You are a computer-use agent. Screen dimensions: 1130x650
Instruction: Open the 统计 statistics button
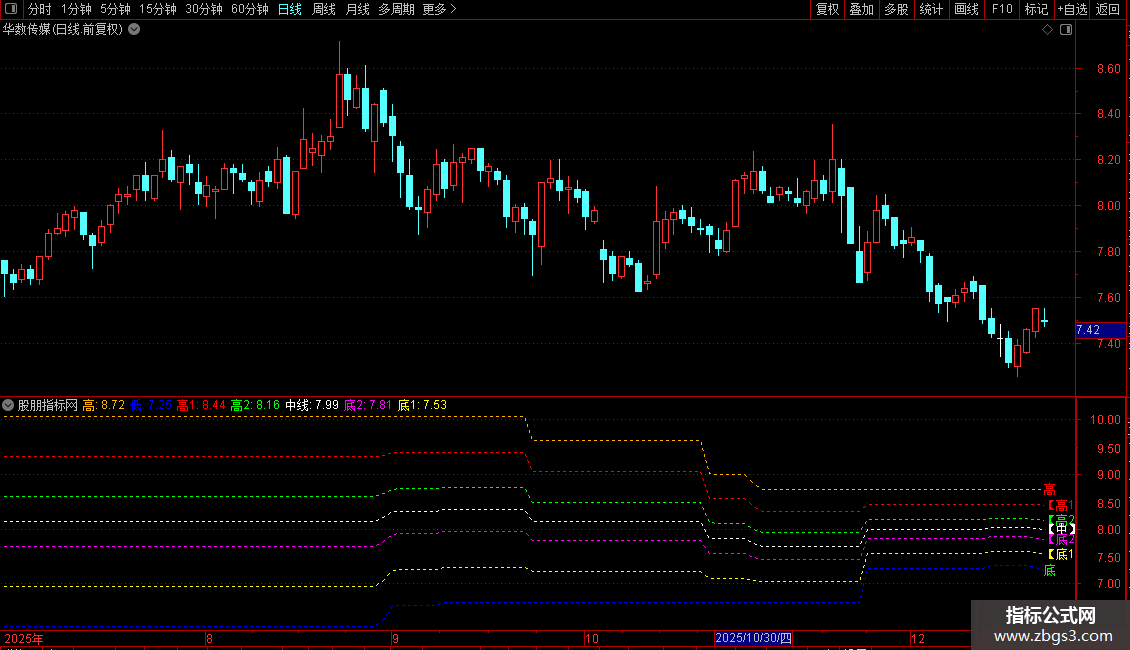[931, 9]
